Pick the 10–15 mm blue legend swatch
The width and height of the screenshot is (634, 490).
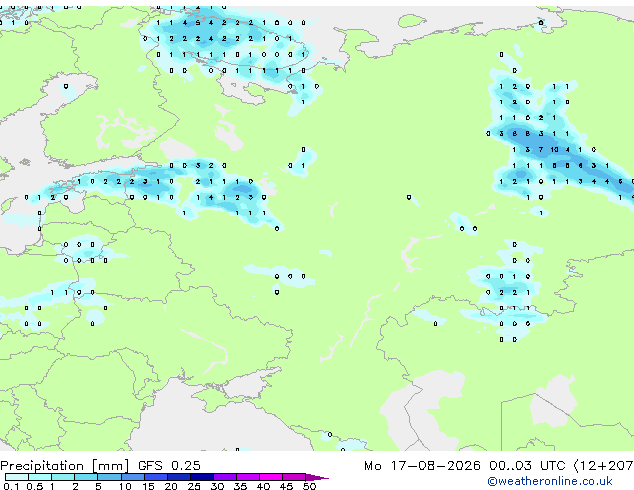[x=132, y=477]
